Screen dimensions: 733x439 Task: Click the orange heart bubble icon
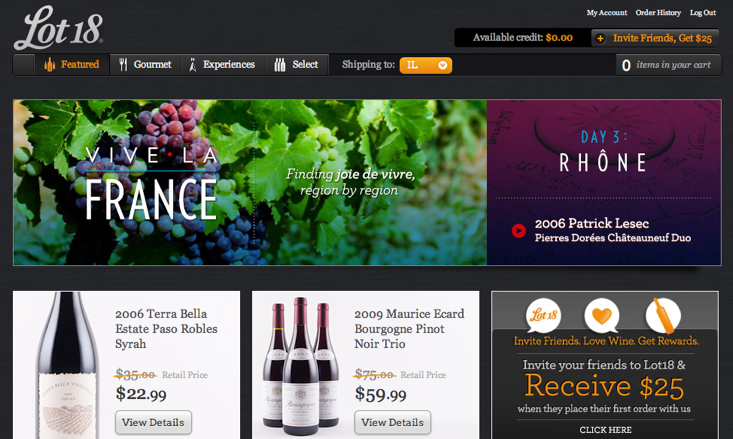(602, 315)
